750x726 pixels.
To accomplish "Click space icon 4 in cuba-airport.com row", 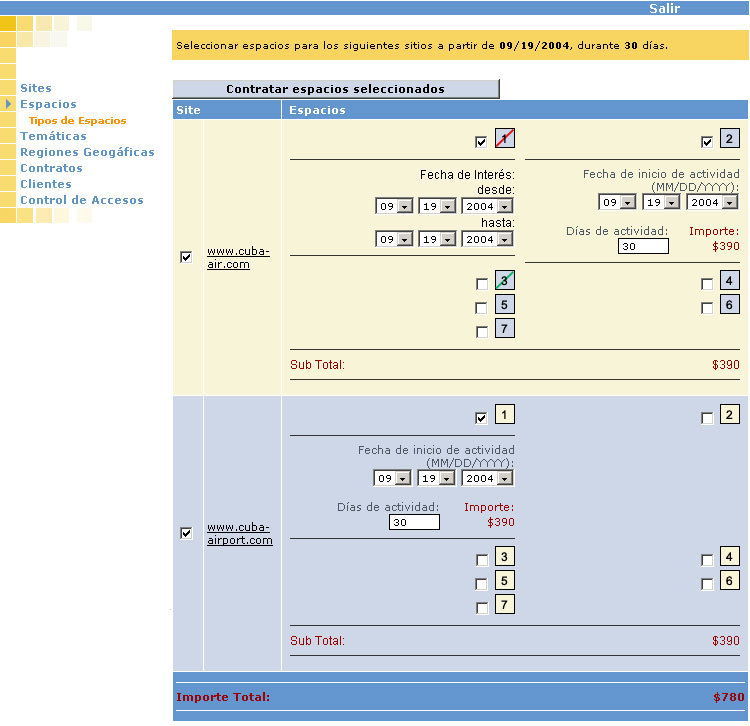I will coord(730,557).
